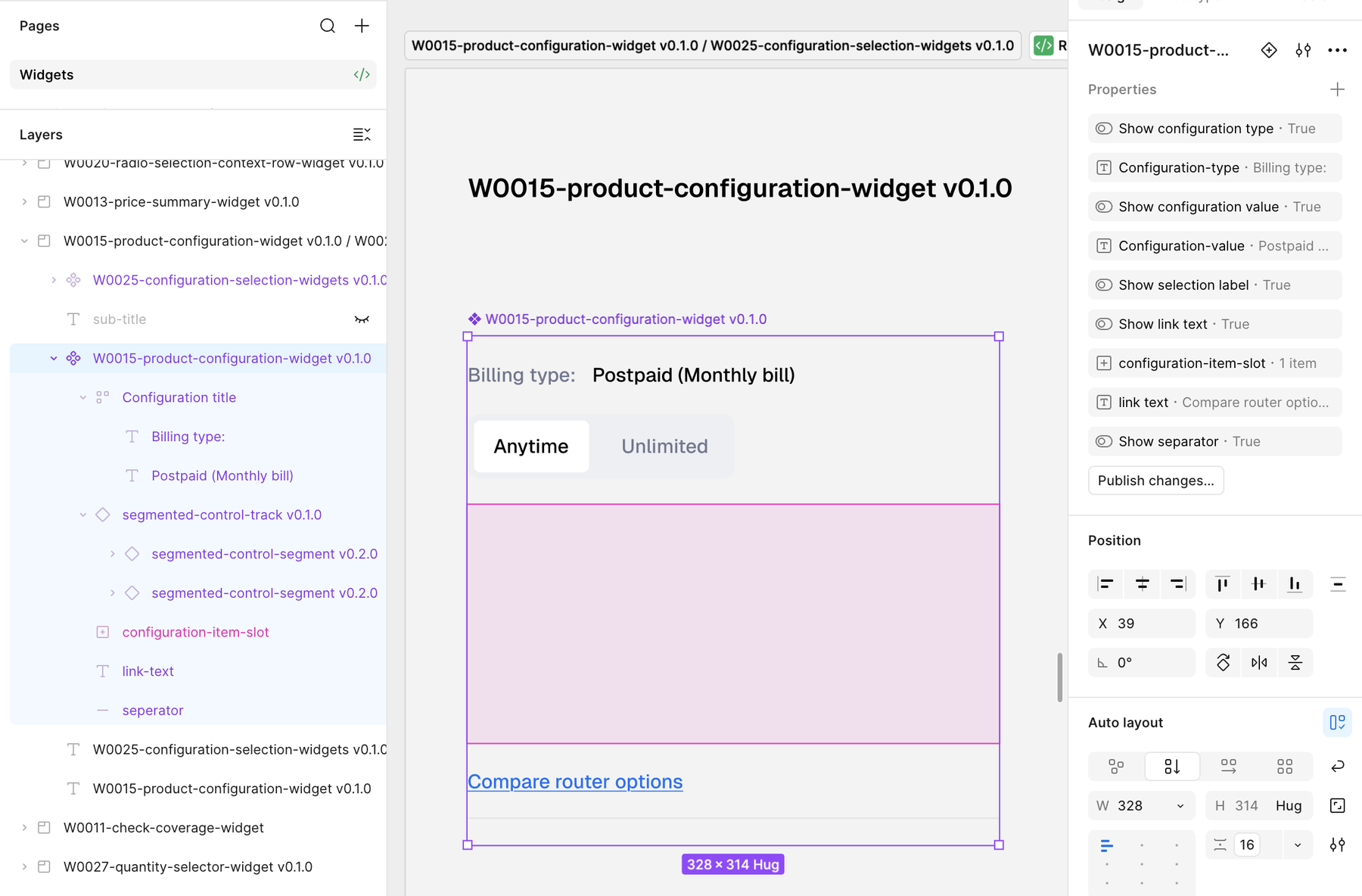This screenshot has height=896, width=1362.
Task: Flip horizontal icon
Action: (1259, 662)
